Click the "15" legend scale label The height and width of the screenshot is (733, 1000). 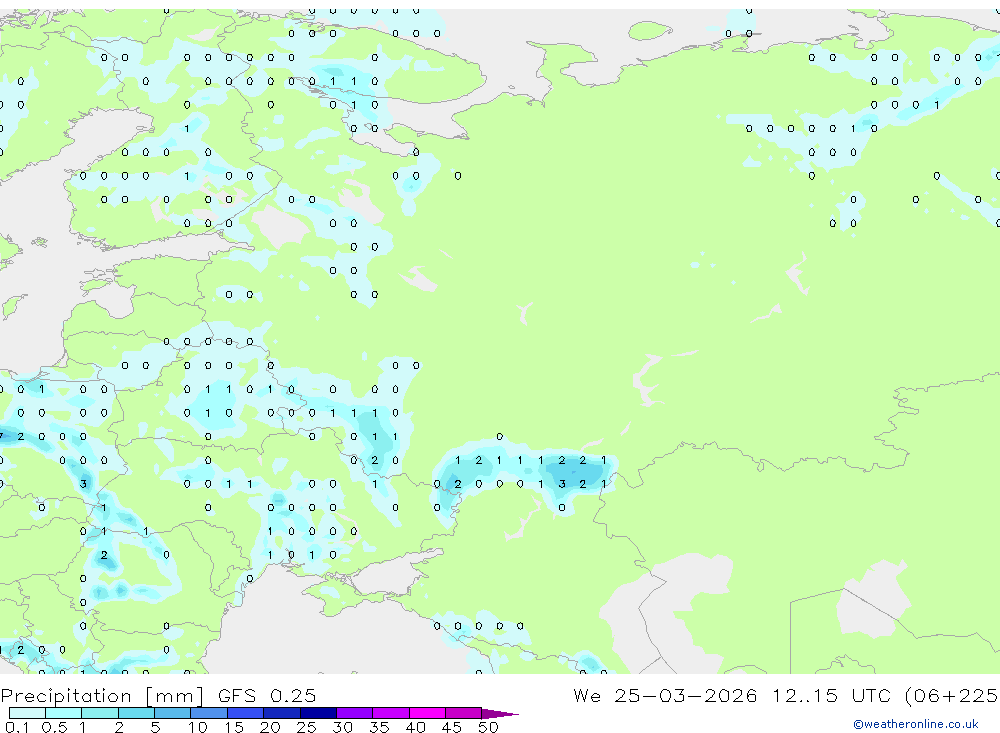pos(234,727)
